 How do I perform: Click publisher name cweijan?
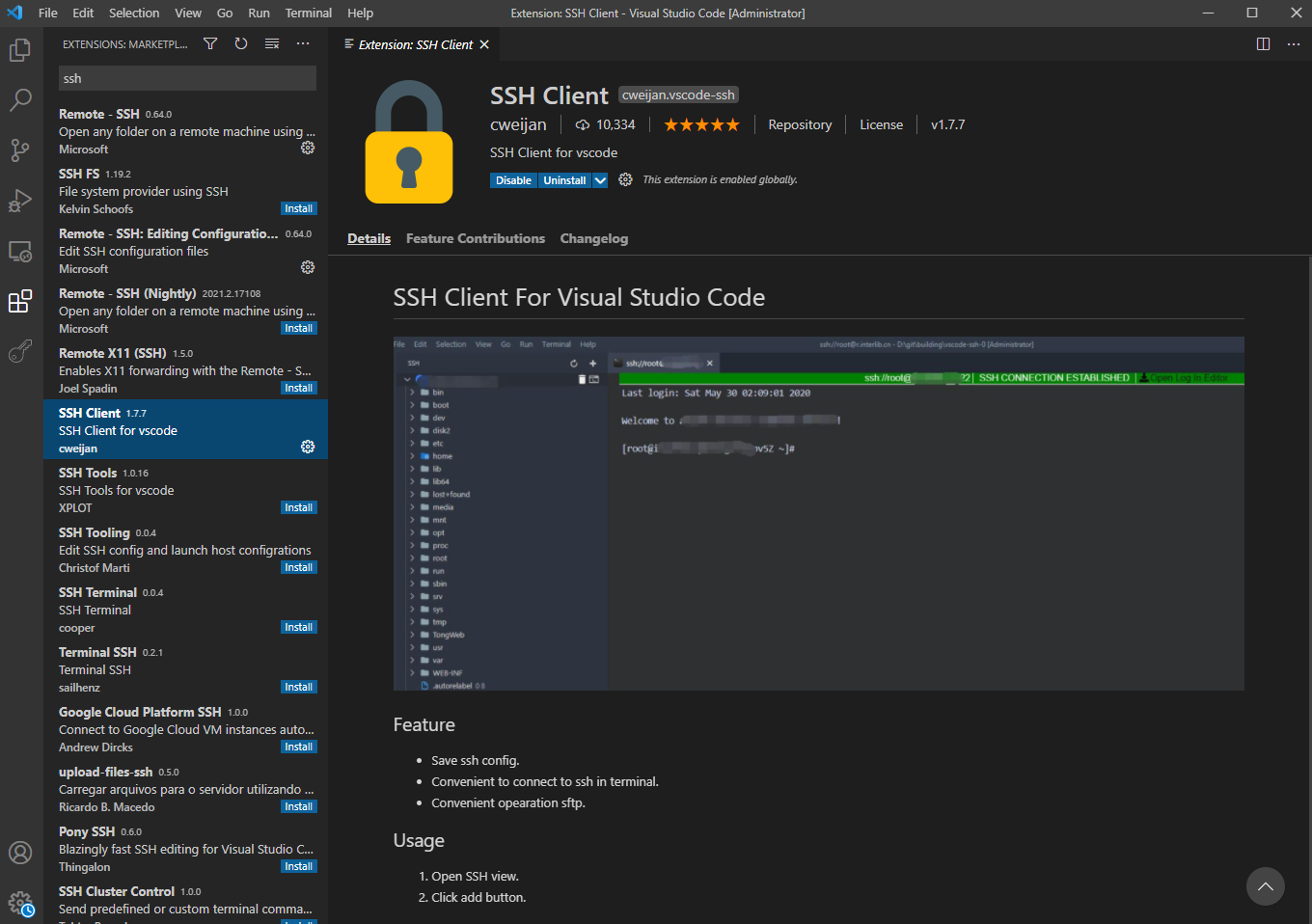[518, 124]
